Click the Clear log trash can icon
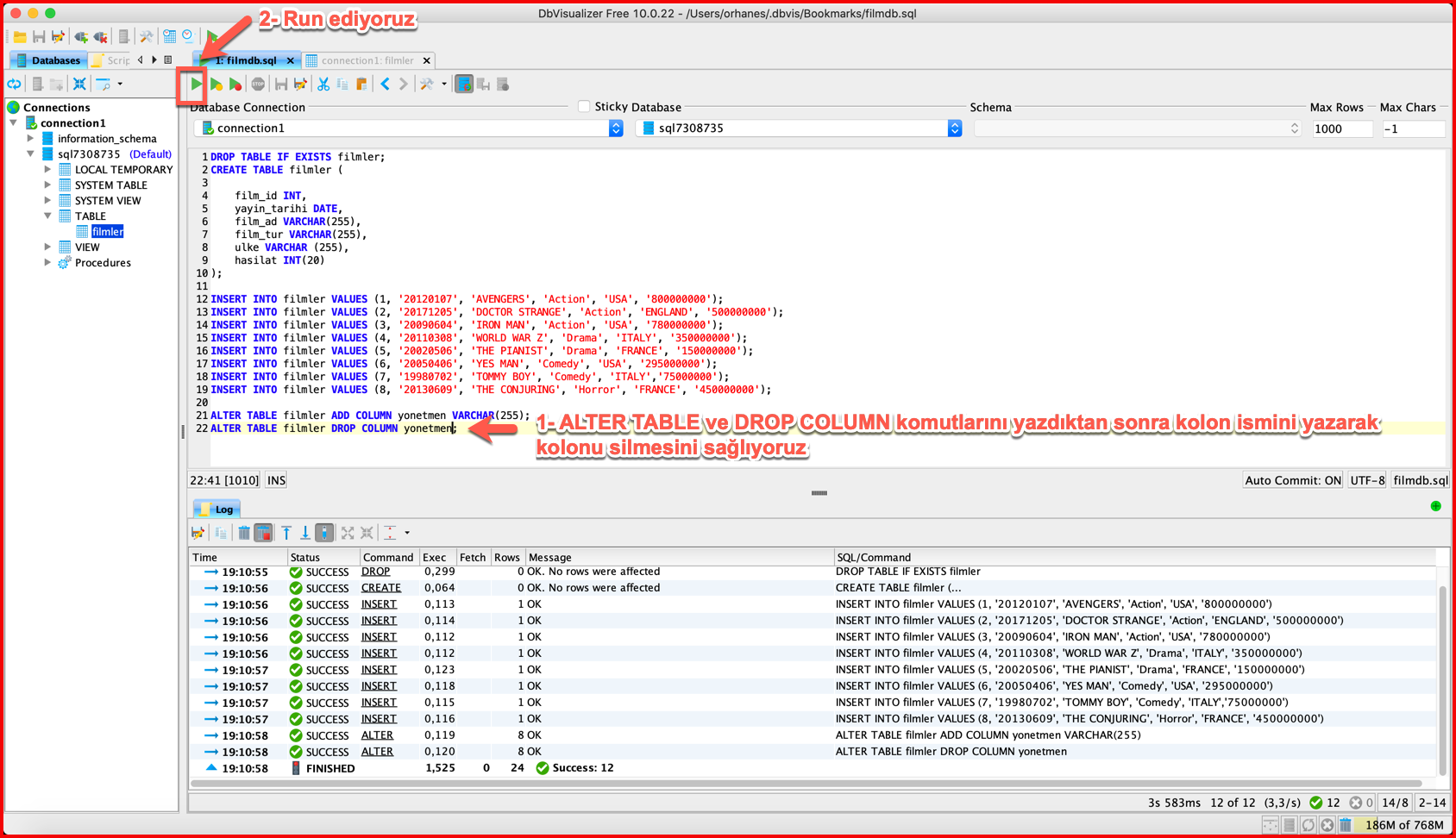The width and height of the screenshot is (1456, 838). 244,533
